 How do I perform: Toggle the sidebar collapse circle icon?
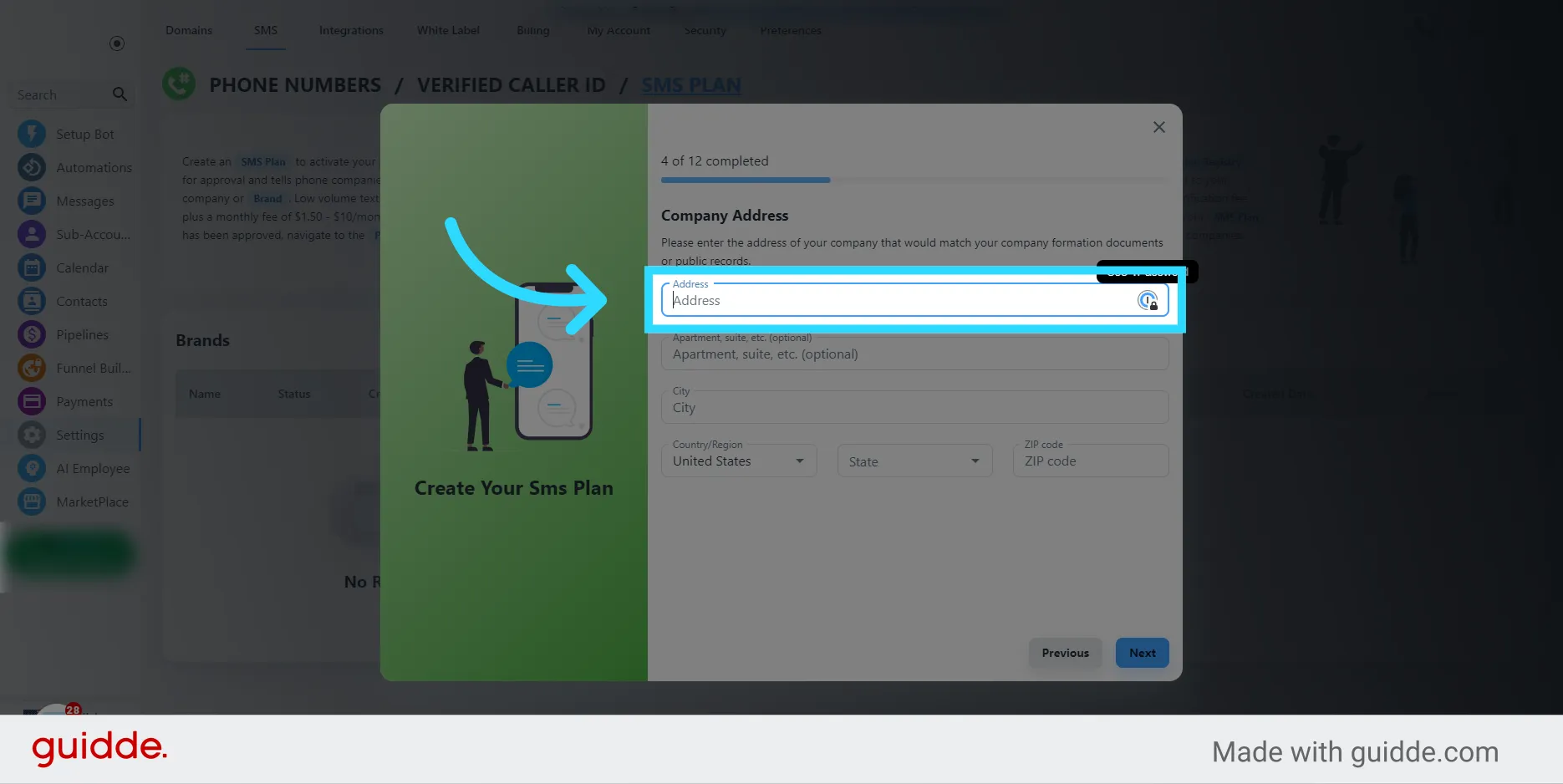click(x=117, y=43)
